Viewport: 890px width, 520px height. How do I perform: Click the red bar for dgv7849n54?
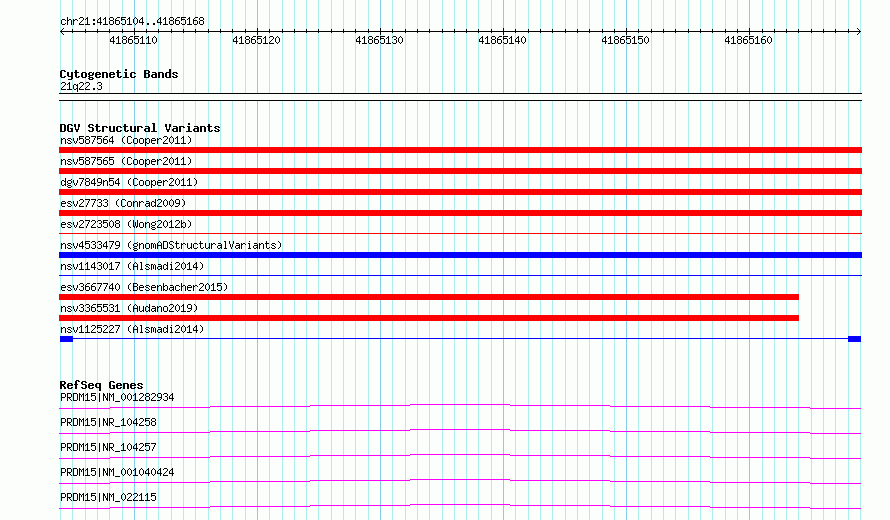click(x=460, y=192)
